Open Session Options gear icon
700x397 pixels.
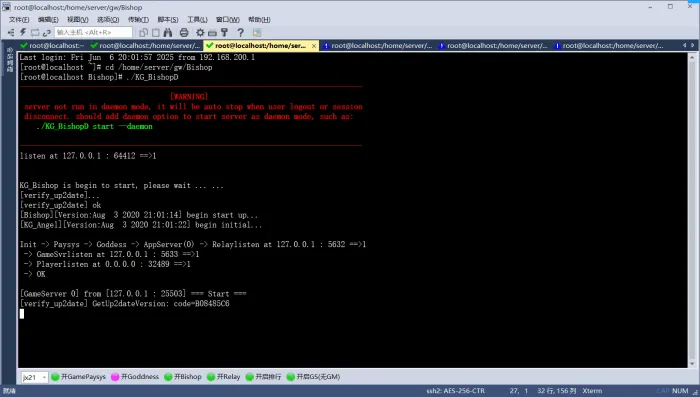(200, 33)
